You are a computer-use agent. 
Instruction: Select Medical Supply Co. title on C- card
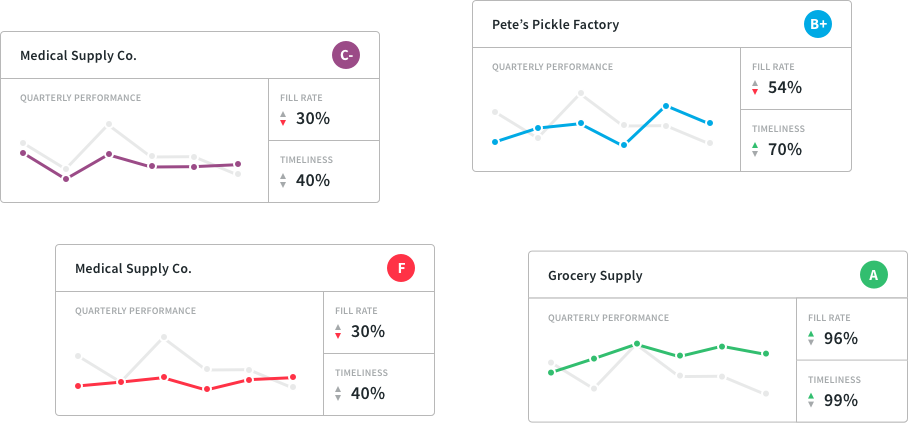click(78, 56)
